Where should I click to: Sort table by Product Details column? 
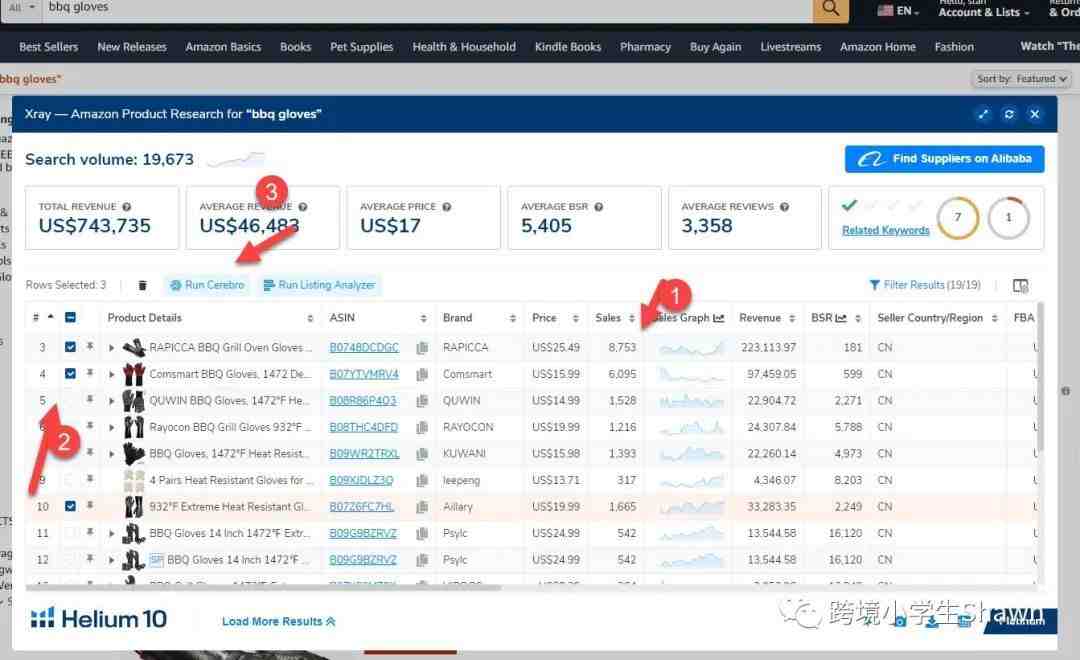[x=310, y=318]
